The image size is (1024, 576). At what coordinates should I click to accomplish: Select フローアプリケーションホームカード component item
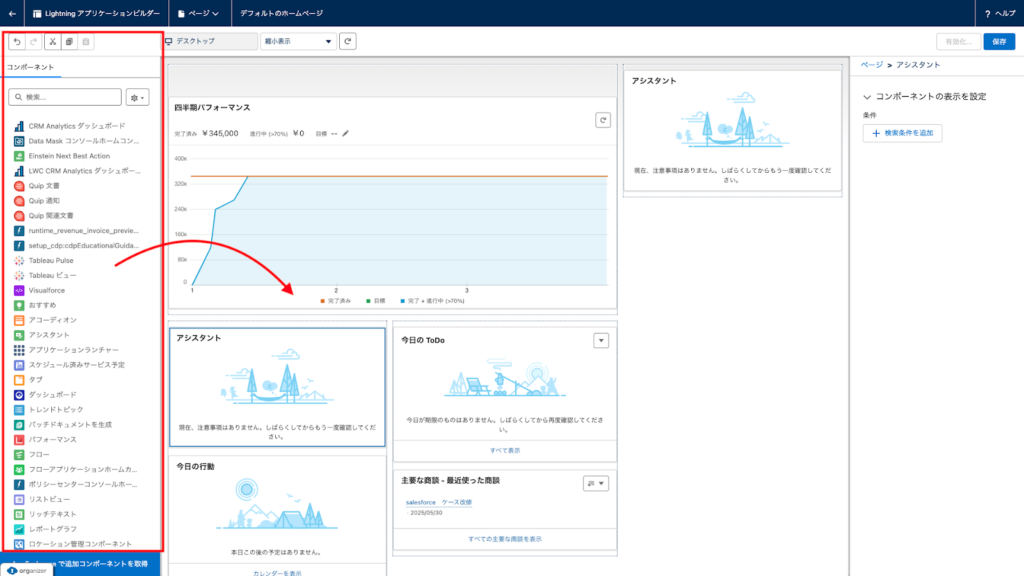(x=83, y=470)
